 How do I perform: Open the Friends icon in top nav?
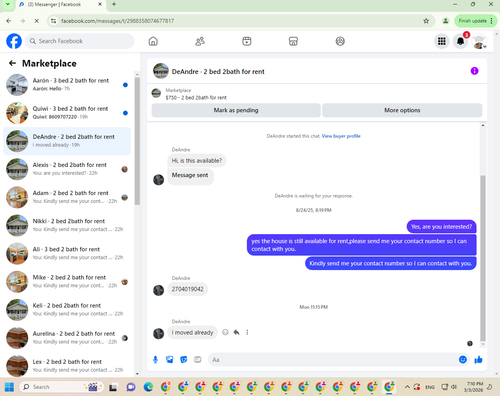pyautogui.click(x=200, y=41)
